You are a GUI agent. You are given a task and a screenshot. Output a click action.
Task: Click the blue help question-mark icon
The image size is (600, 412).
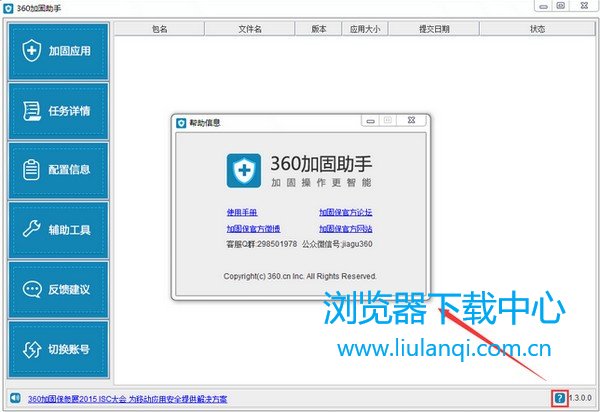click(559, 398)
